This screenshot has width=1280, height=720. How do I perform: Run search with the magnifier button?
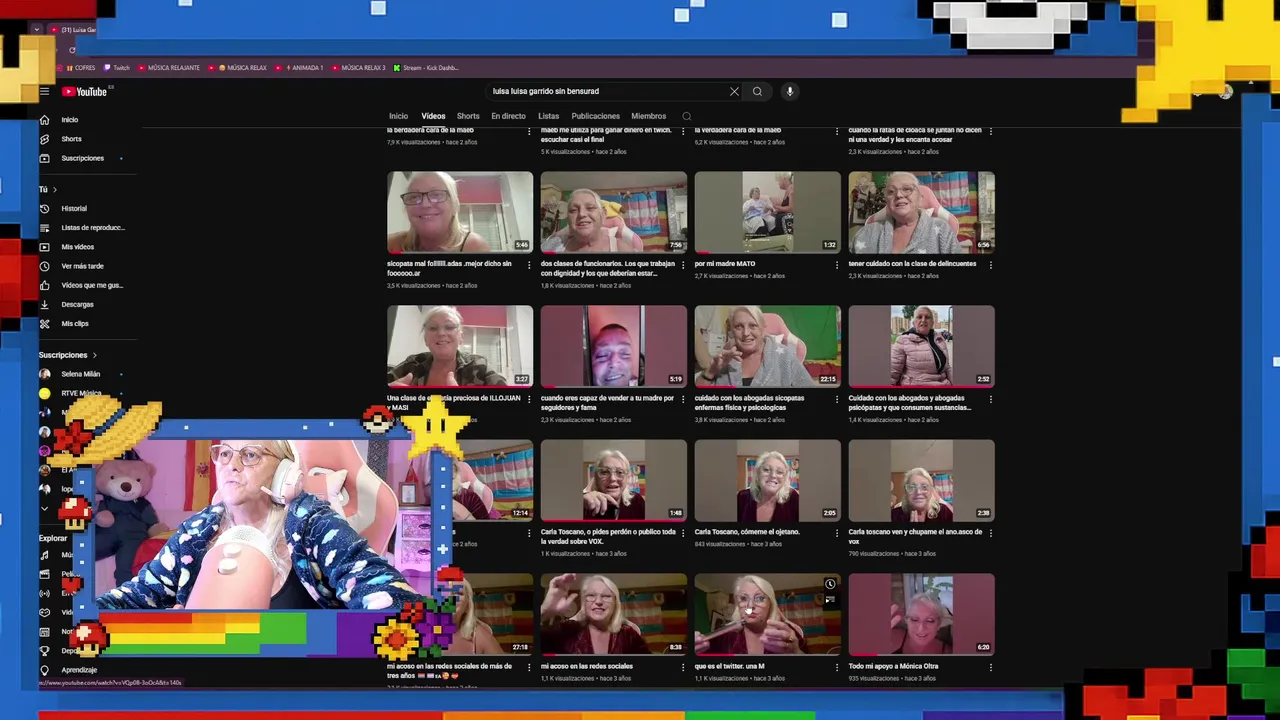click(x=757, y=91)
